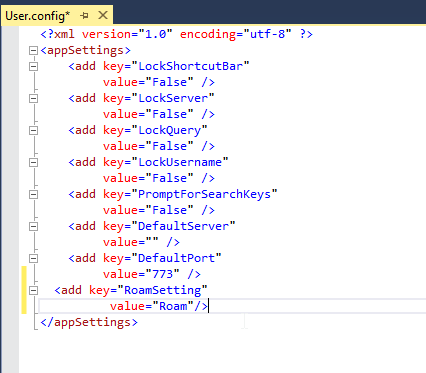Click the "LockQuery" key text

point(169,130)
